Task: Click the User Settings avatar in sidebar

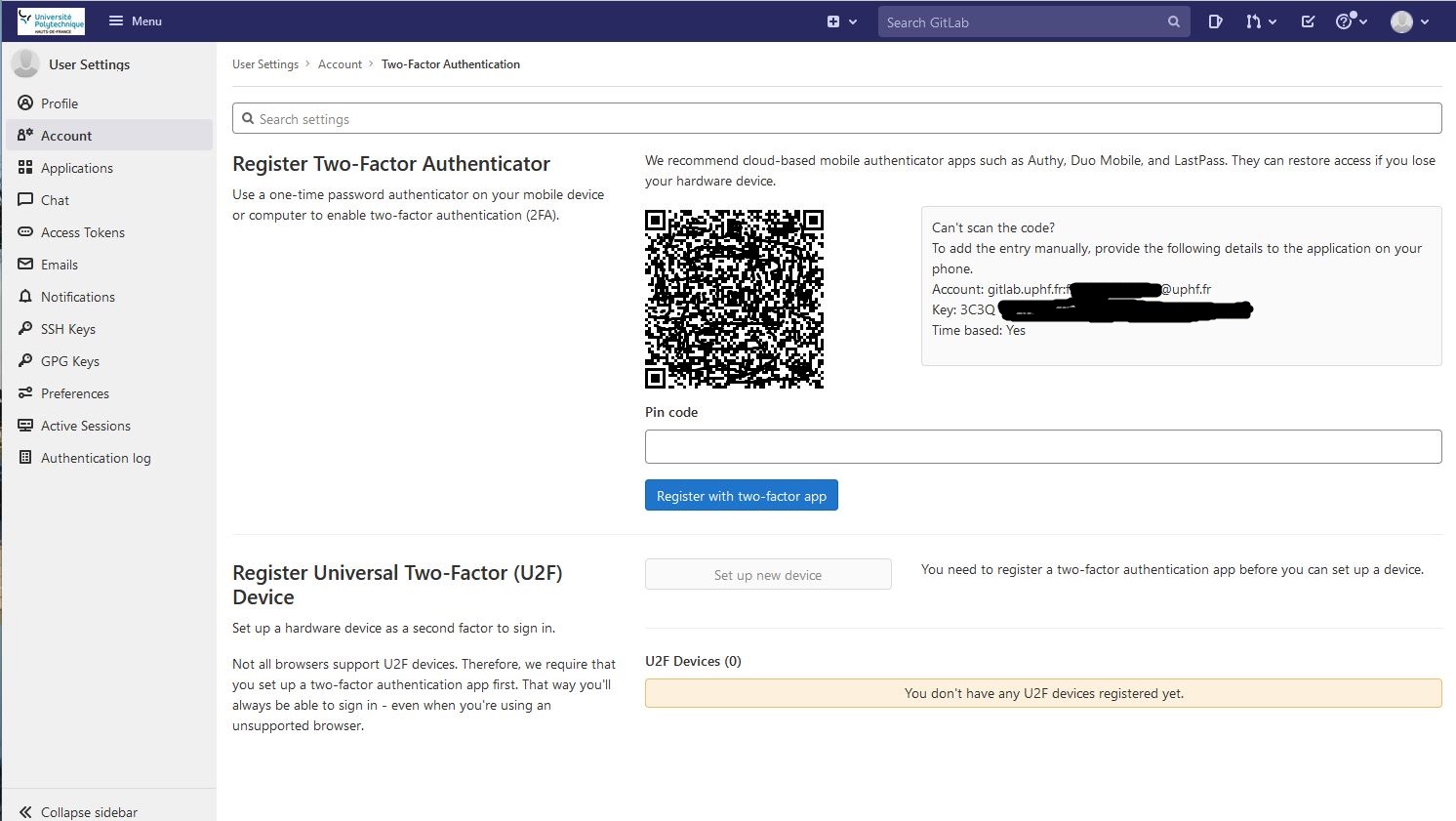Action: tap(25, 63)
